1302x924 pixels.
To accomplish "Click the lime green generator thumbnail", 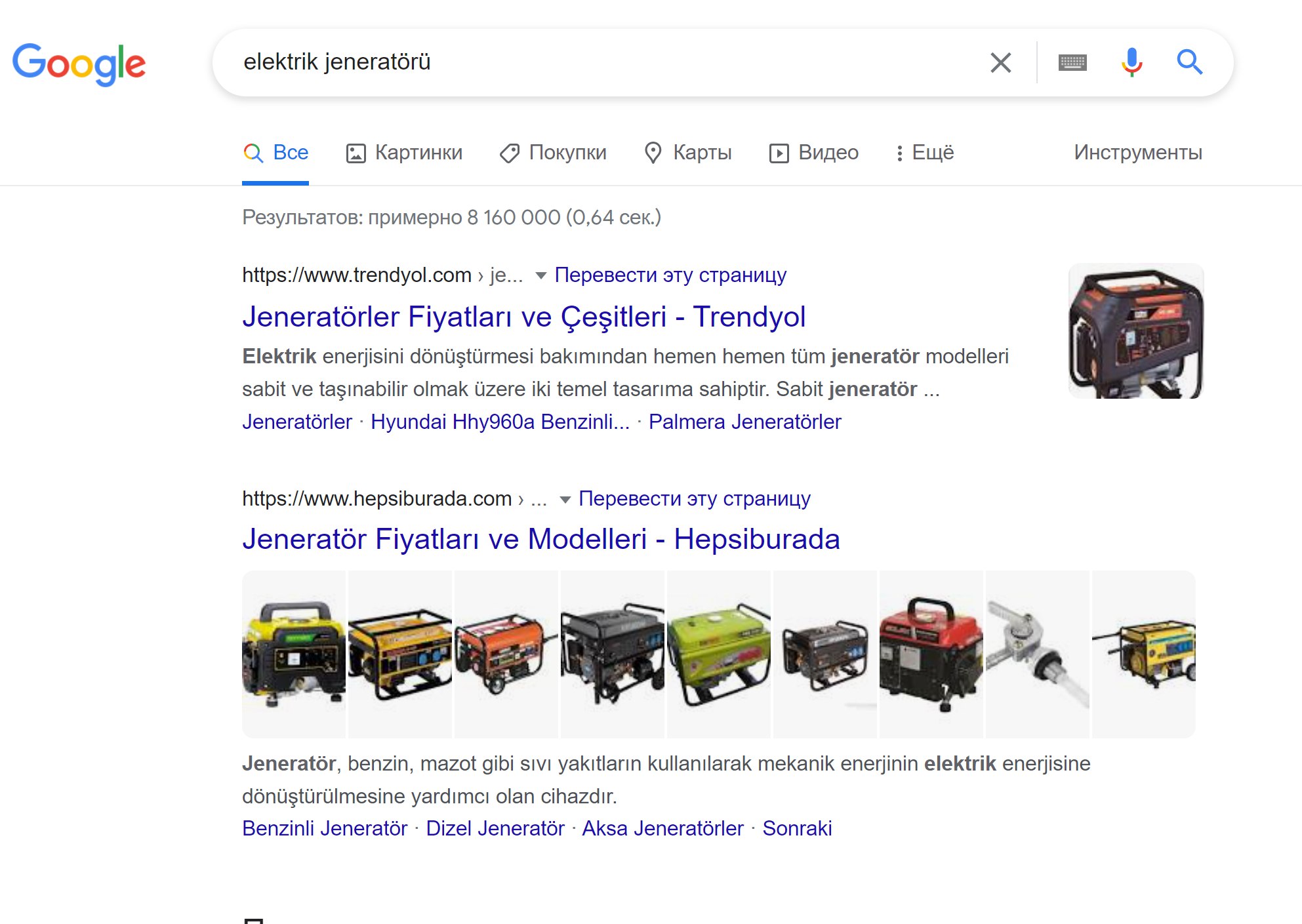I will pyautogui.click(x=719, y=654).
